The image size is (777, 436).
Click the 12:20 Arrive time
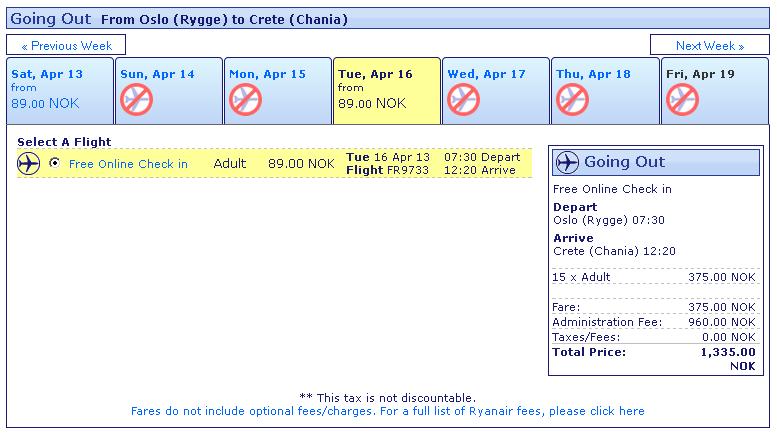pyautogui.click(x=480, y=170)
